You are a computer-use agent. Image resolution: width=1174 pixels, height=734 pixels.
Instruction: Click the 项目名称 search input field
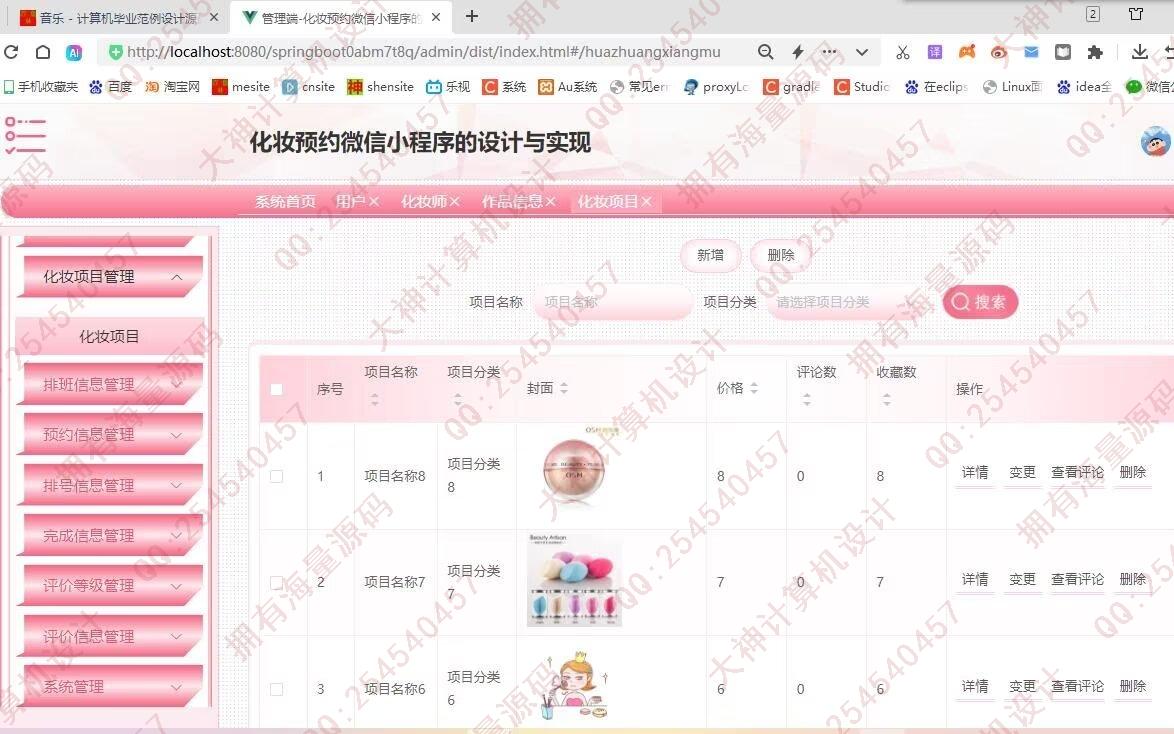click(x=612, y=302)
